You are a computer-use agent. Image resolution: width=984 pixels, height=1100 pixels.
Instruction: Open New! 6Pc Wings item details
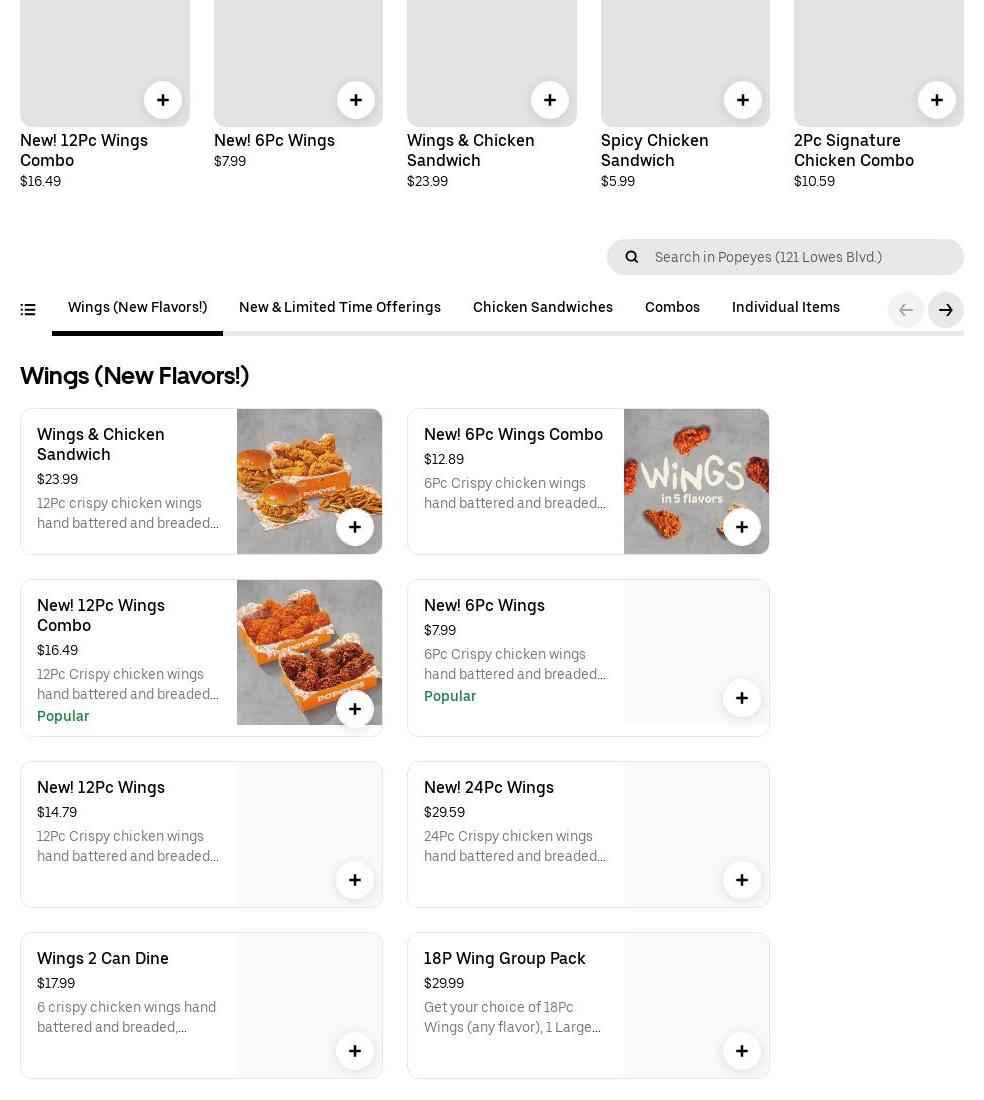point(484,605)
